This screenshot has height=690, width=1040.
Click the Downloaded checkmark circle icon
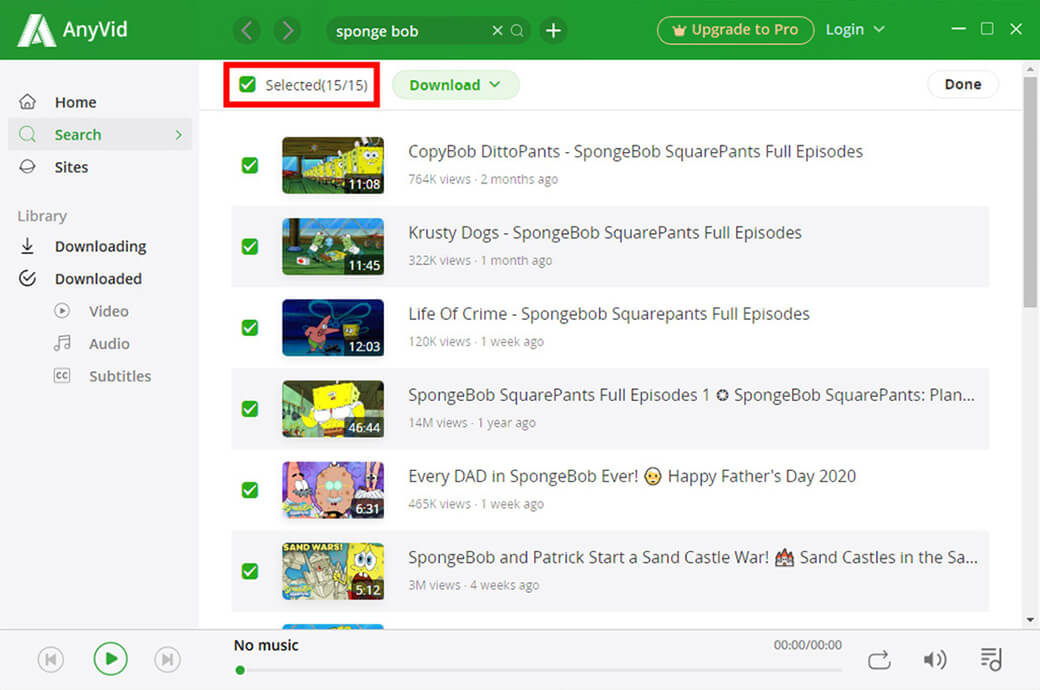pyautogui.click(x=27, y=279)
